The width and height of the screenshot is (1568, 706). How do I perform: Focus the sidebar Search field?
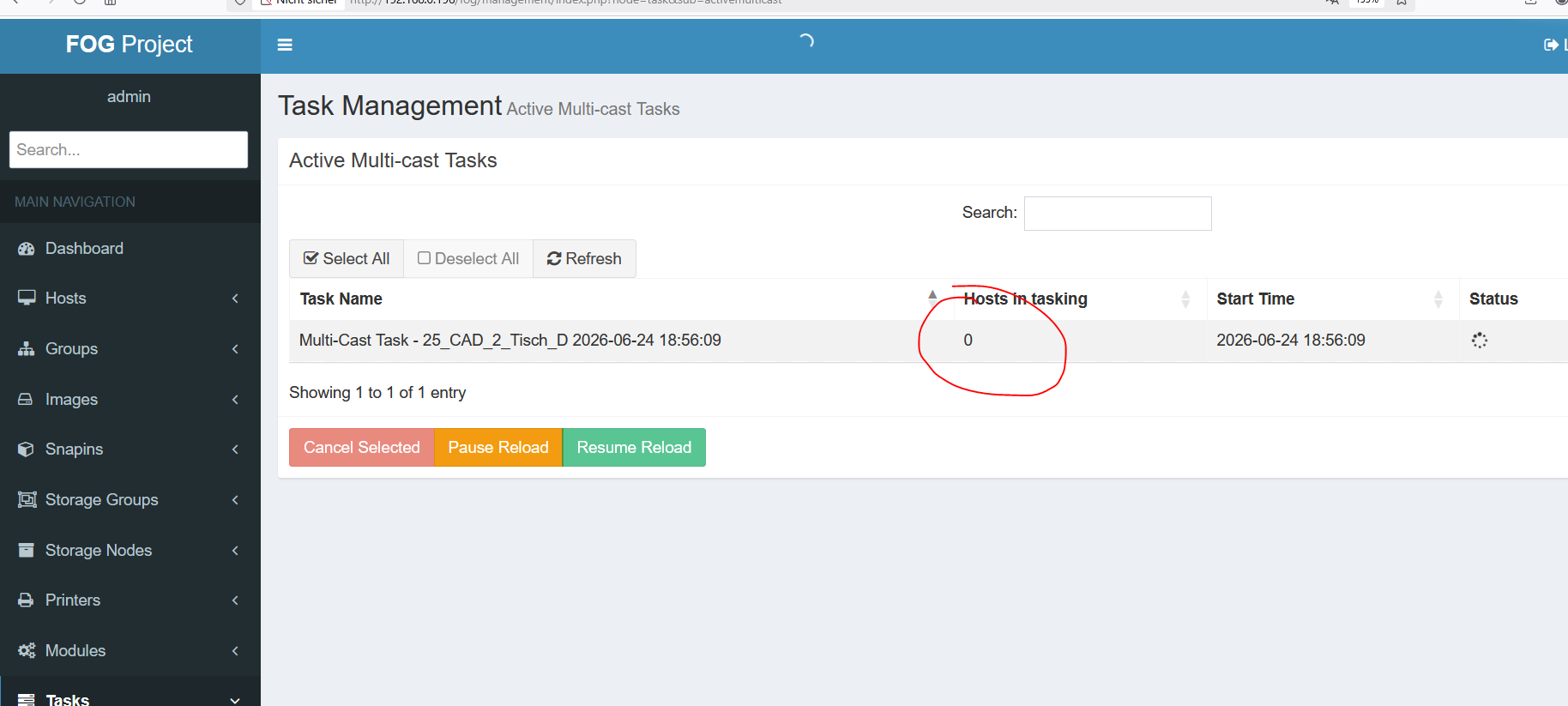(x=129, y=150)
